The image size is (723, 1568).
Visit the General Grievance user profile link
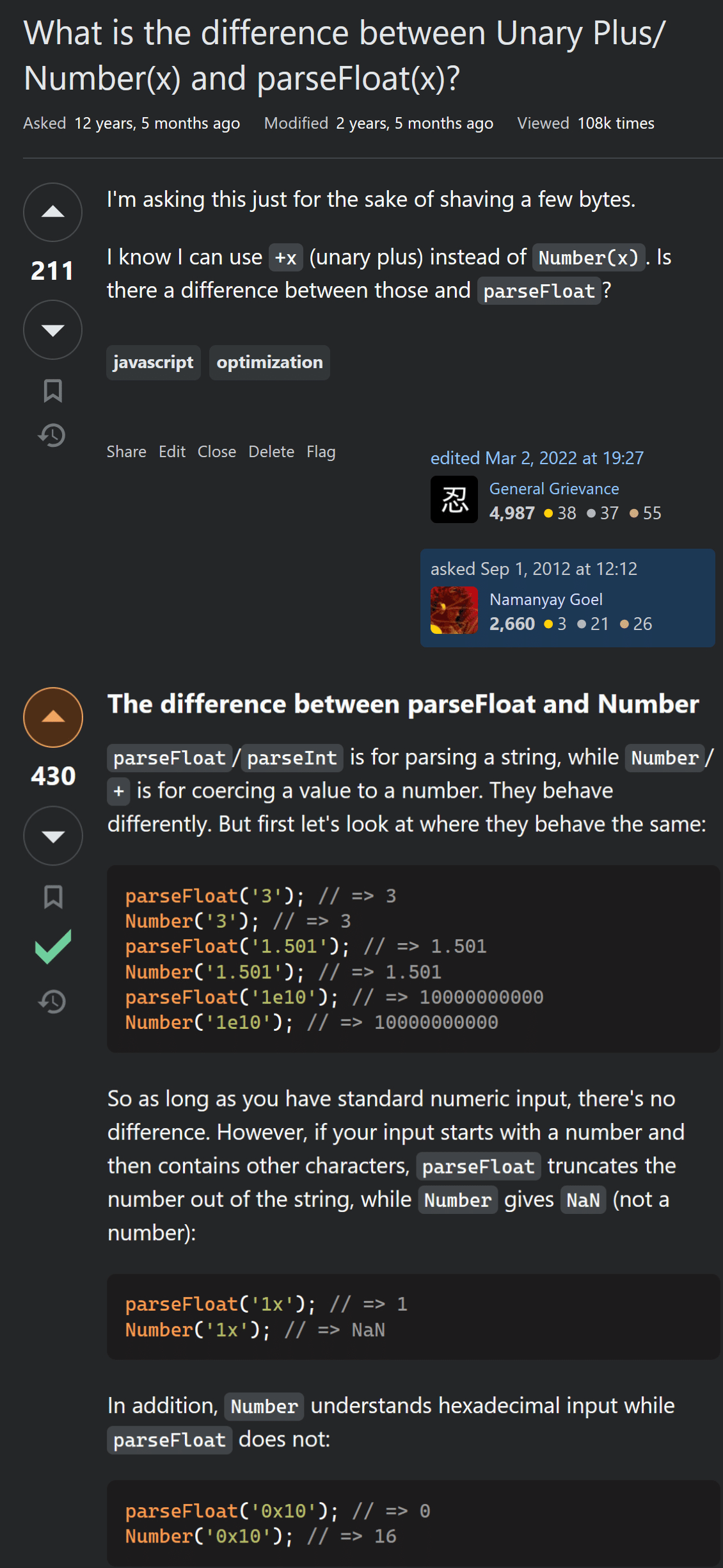pyautogui.click(x=554, y=489)
